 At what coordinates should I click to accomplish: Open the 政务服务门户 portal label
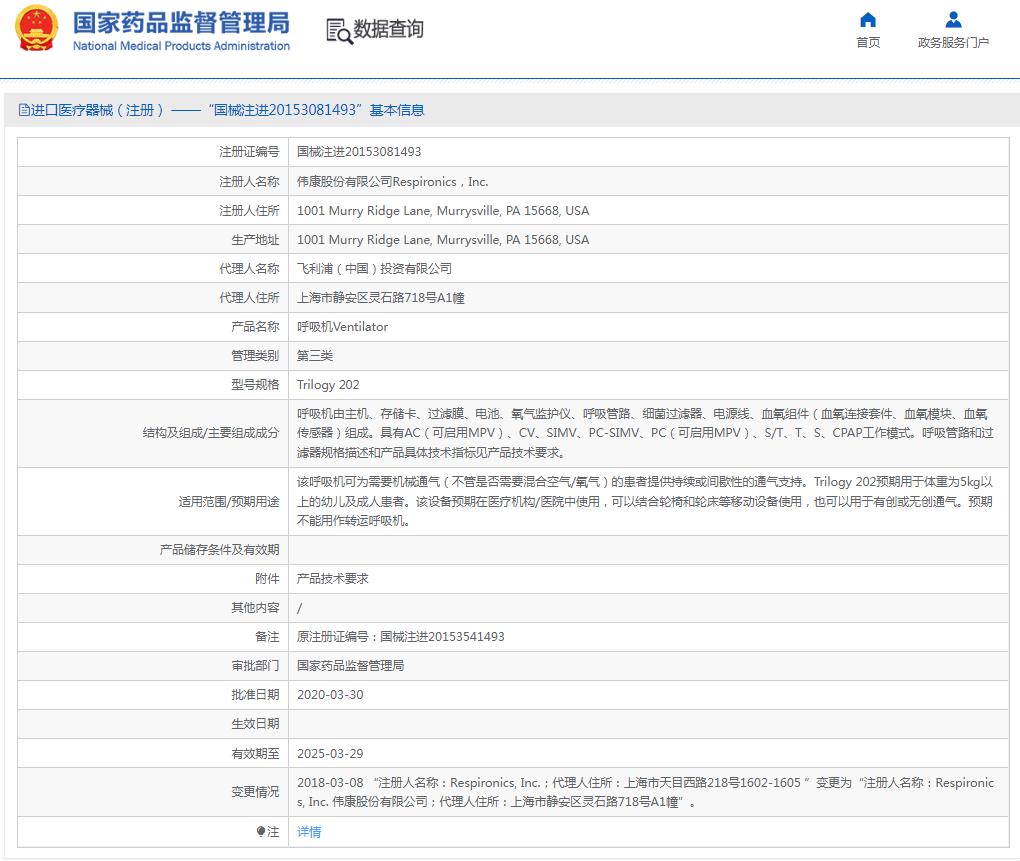click(x=953, y=42)
